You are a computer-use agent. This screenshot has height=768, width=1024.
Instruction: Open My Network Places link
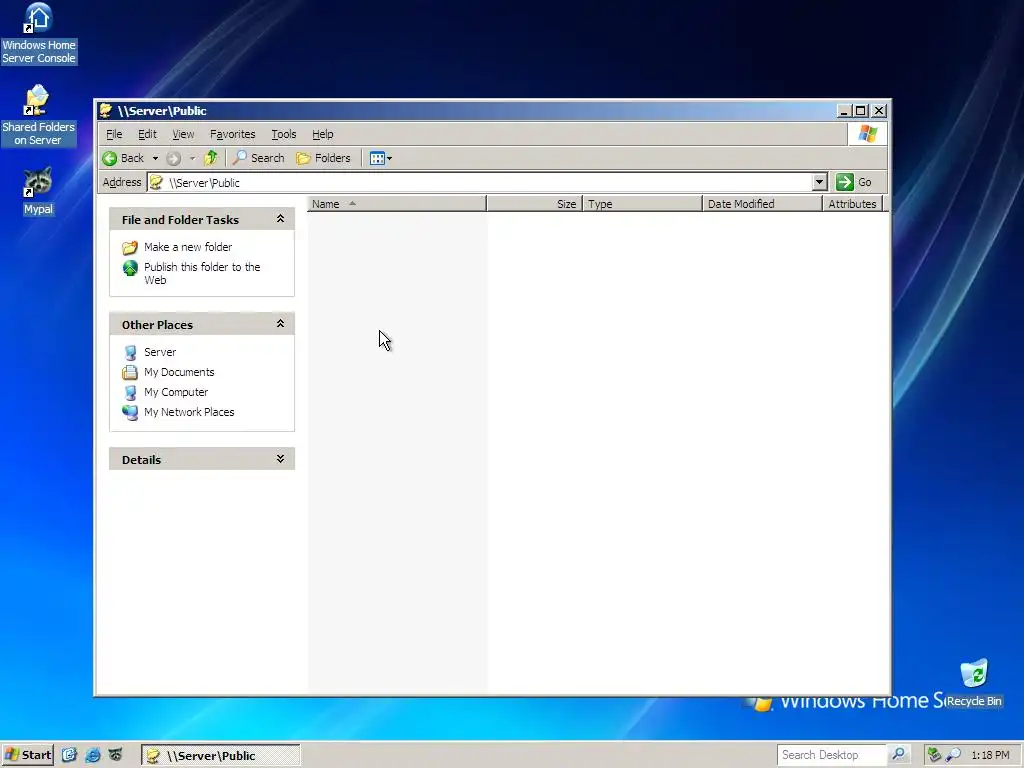coord(189,412)
